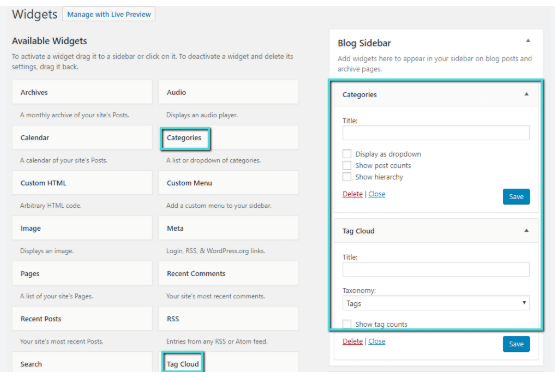Select the Custom Menu available widget
The width and height of the screenshot is (555, 375).
coord(228,183)
